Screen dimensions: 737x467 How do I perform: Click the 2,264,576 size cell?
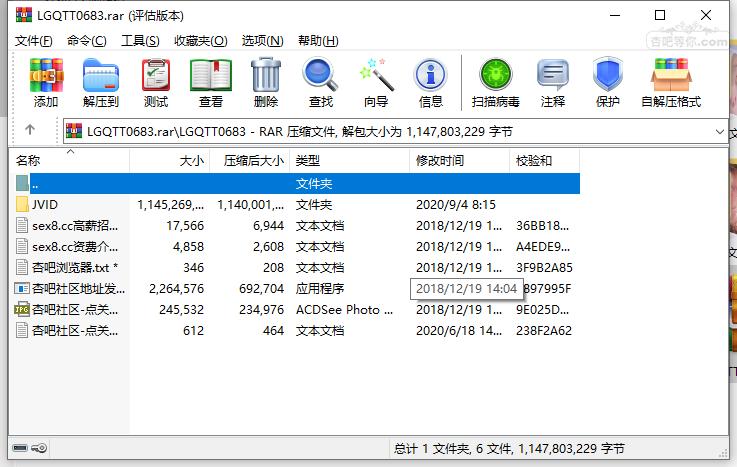coord(176,288)
